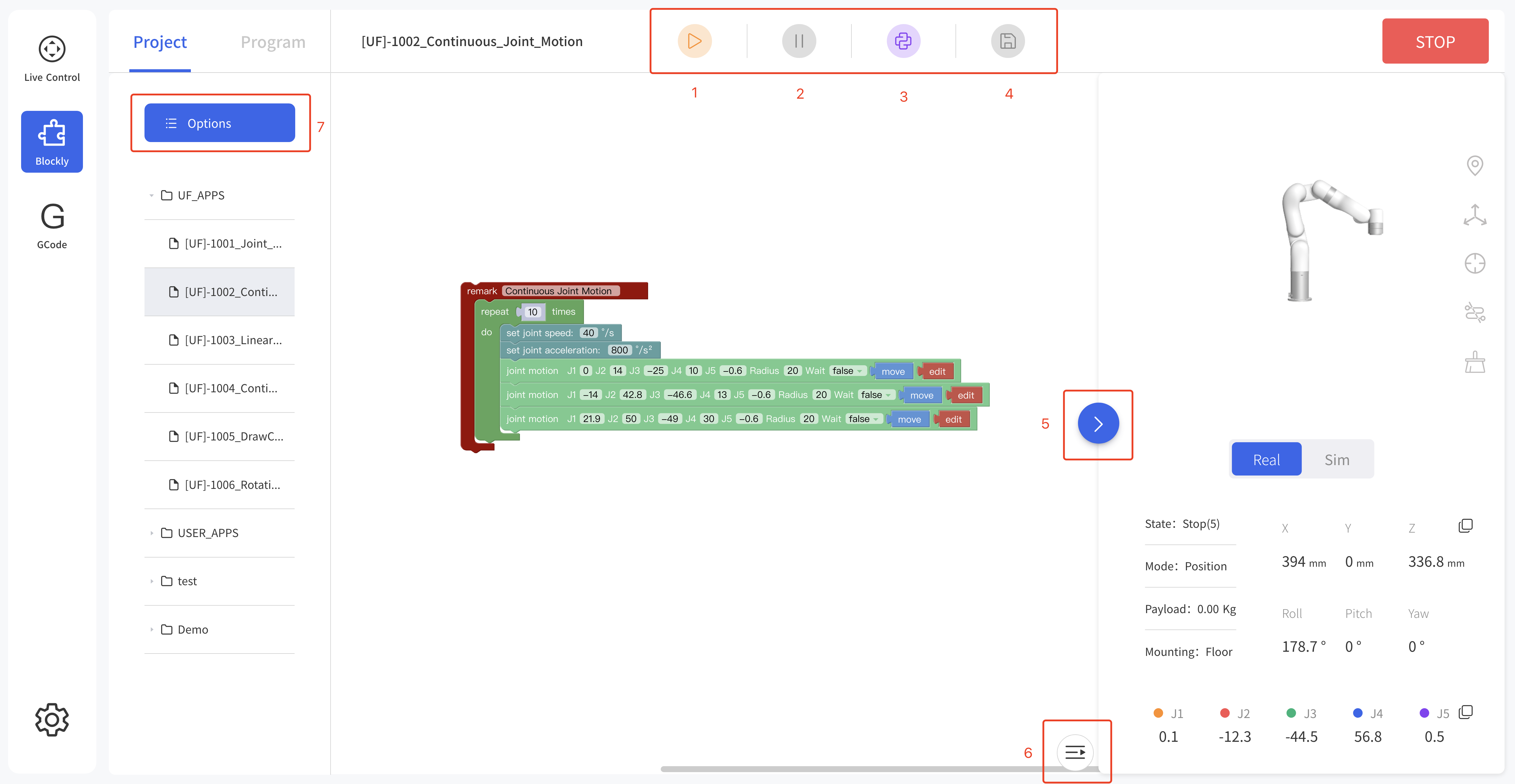1515x784 pixels.
Task: Open Wait dropdown in third joint motion
Action: point(863,419)
